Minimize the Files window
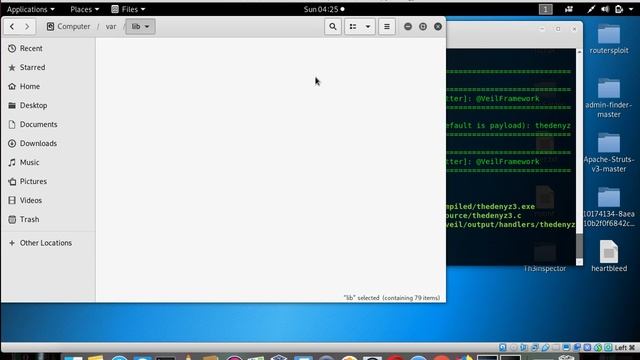This screenshot has width=640, height=360. 408,27
